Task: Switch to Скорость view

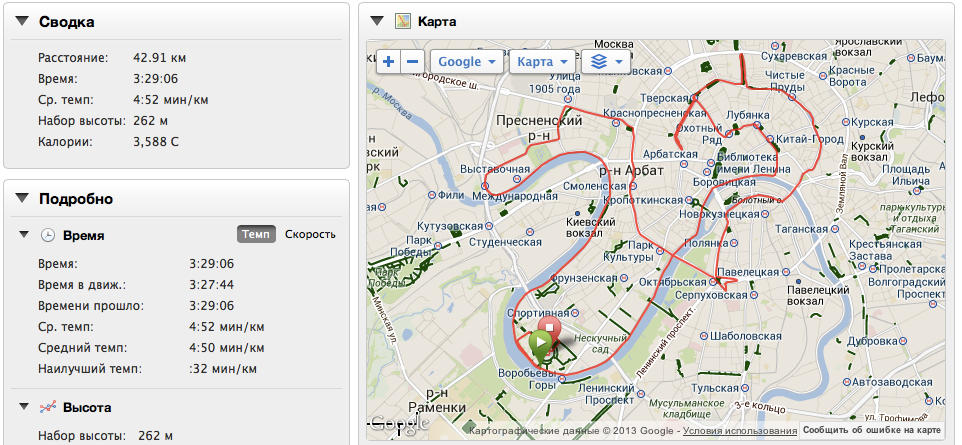Action: pyautogui.click(x=310, y=234)
